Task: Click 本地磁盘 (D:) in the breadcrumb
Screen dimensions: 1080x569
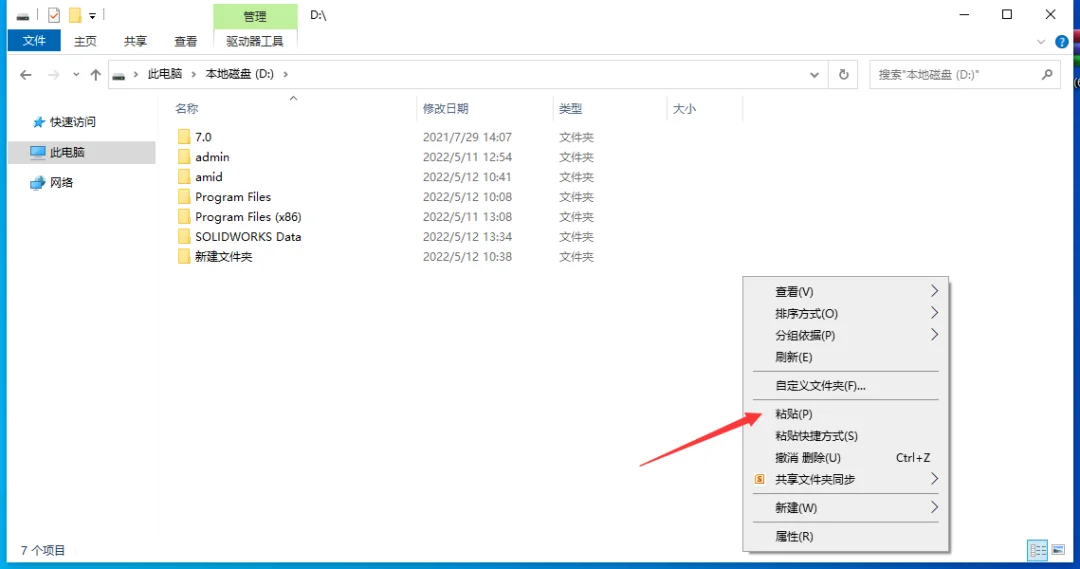Action: coord(239,74)
